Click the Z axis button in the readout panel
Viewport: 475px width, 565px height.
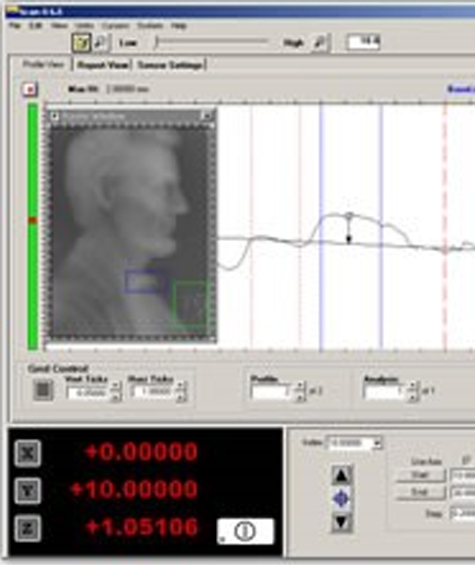(28, 528)
